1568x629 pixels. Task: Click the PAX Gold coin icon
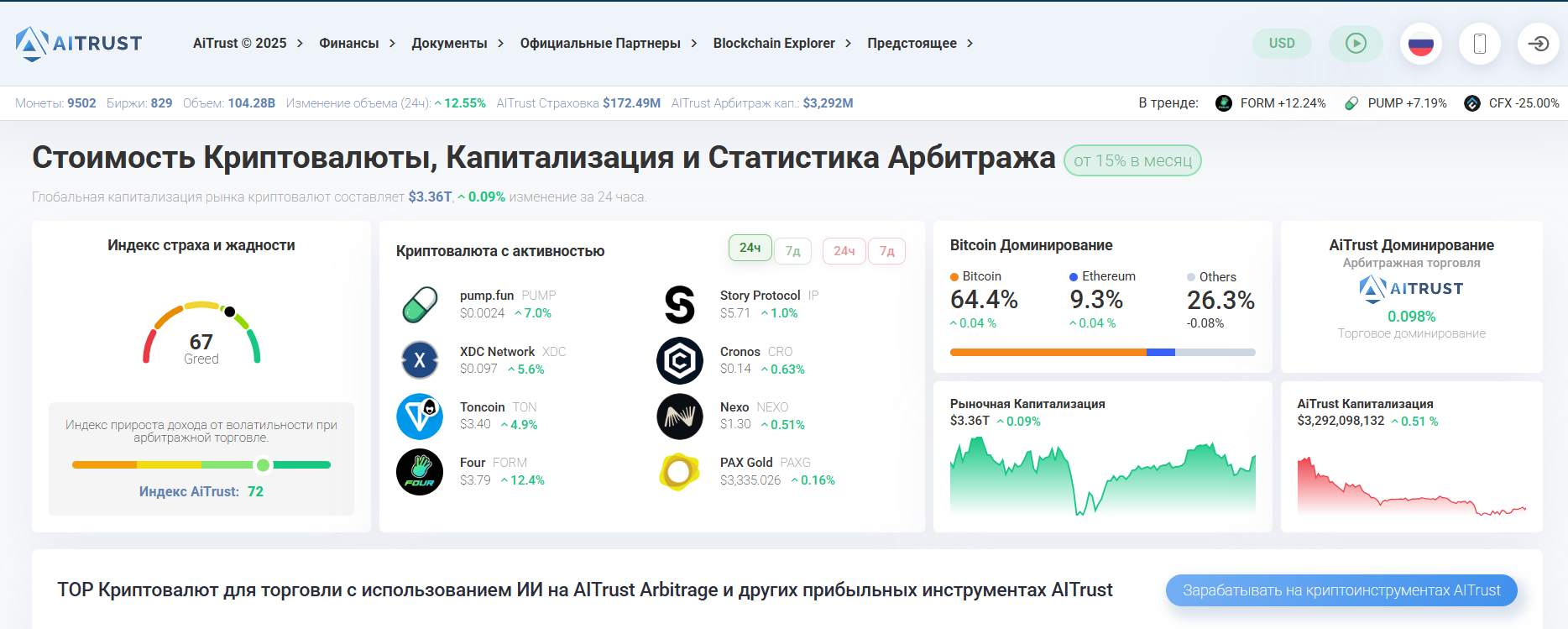click(680, 472)
